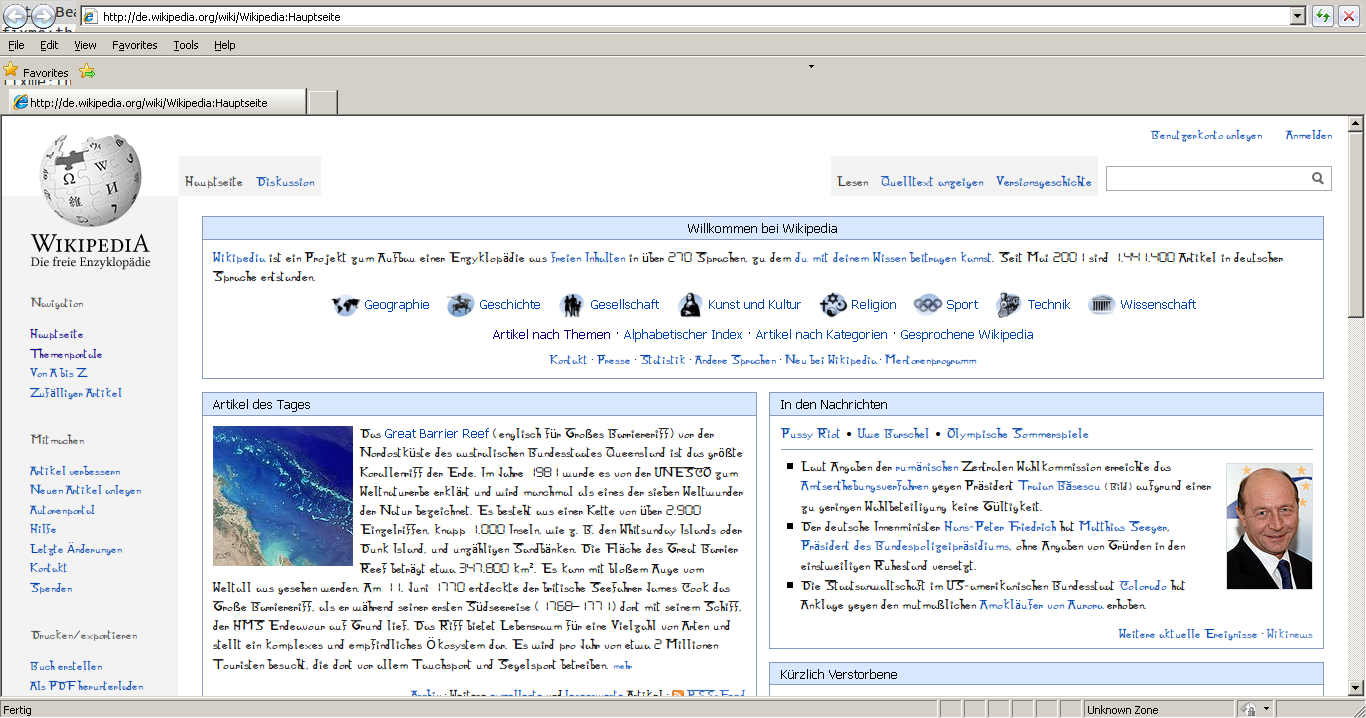Click the Kunst und Kultur Mona Lisa icon
This screenshot has width=1366, height=718.
[x=690, y=305]
